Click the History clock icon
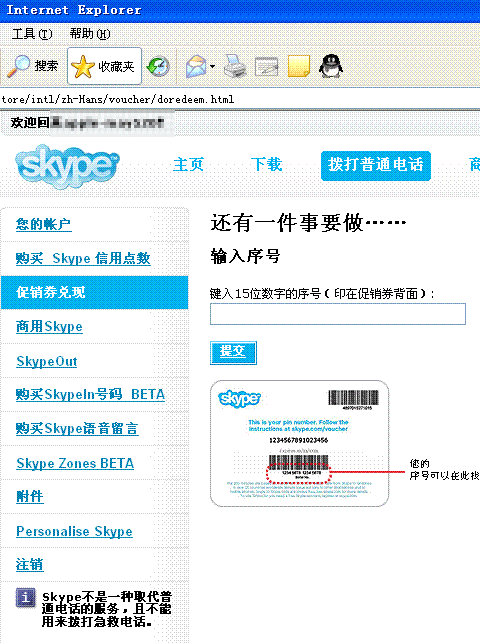The height and width of the screenshot is (644, 480). pyautogui.click(x=158, y=66)
